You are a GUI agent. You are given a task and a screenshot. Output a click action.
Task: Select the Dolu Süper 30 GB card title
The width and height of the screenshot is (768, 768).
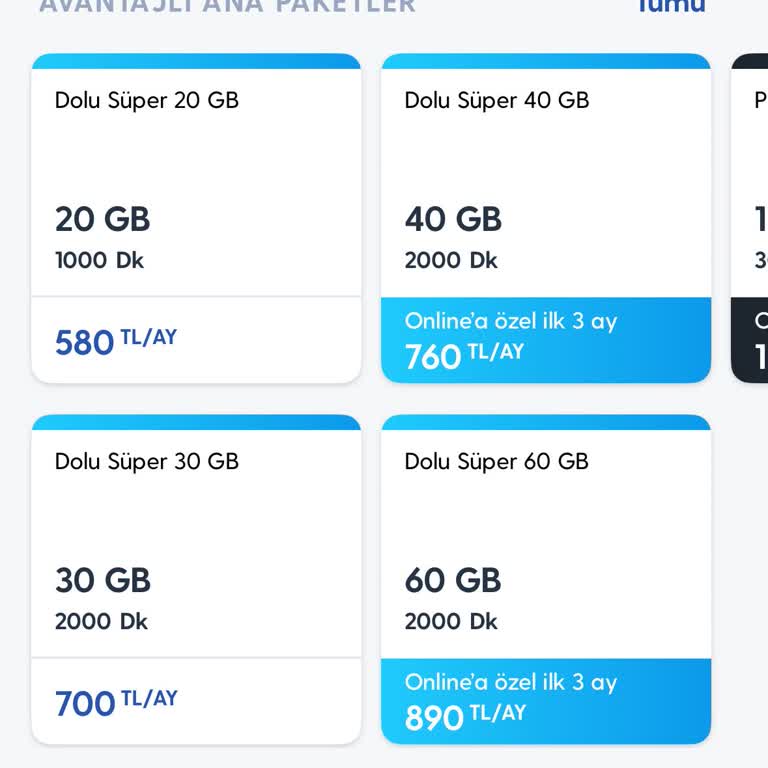click(147, 461)
